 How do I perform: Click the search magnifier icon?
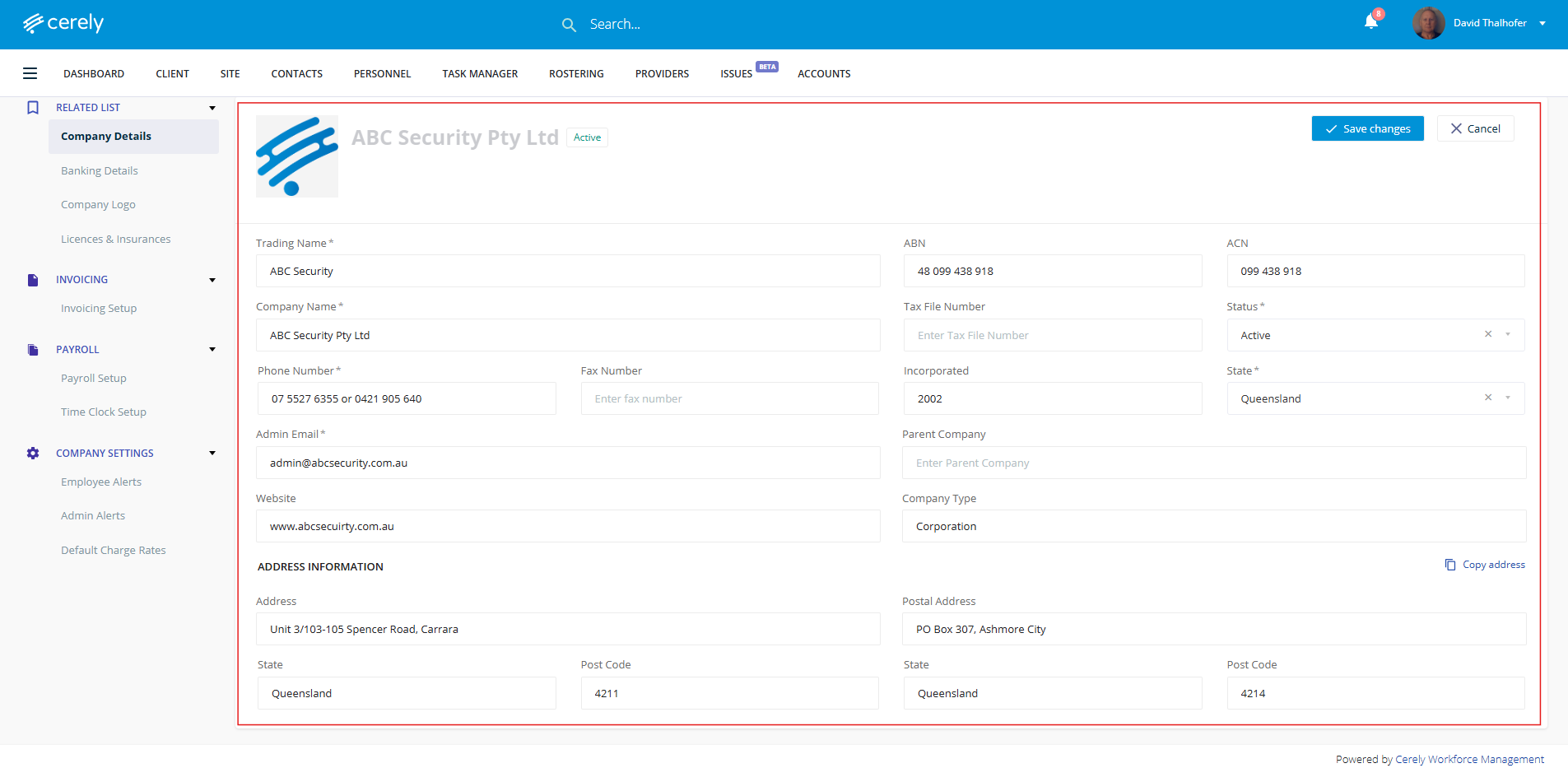pos(569,25)
